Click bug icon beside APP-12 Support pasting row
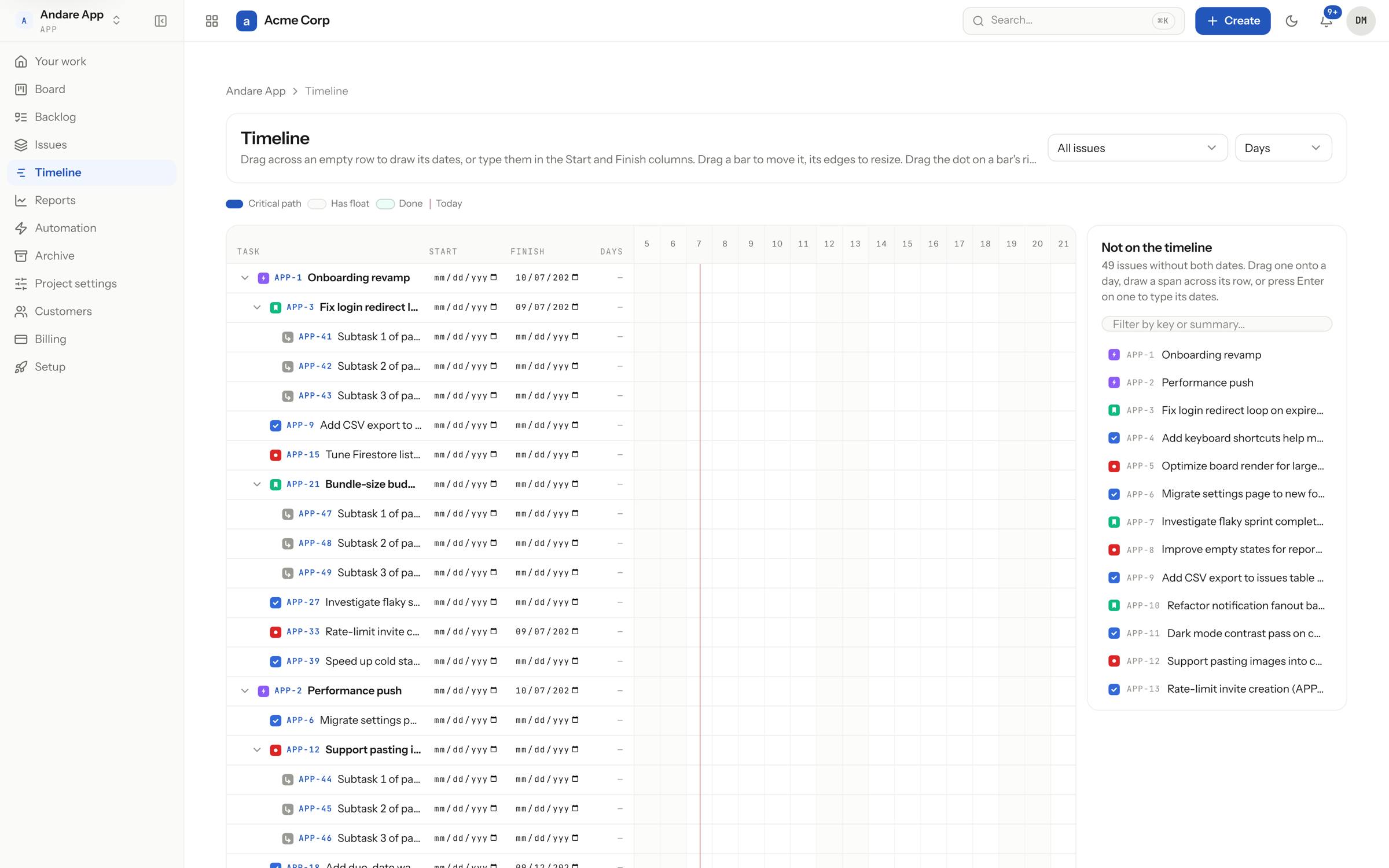The height and width of the screenshot is (868, 1389). pos(275,750)
